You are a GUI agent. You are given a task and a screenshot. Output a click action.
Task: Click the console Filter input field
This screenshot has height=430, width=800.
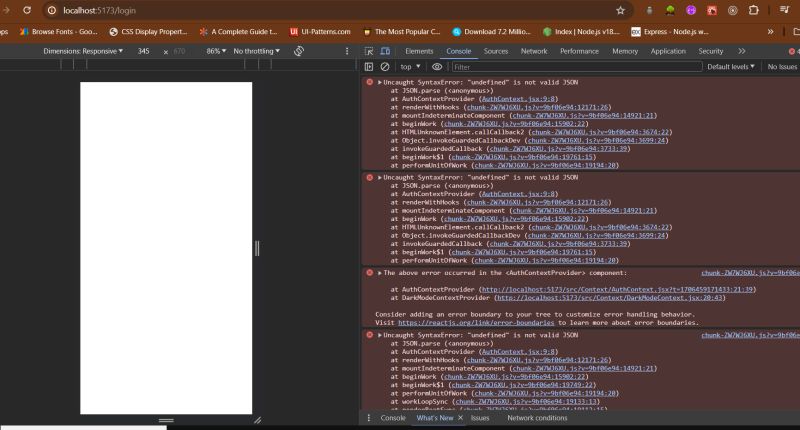[x=577, y=67]
